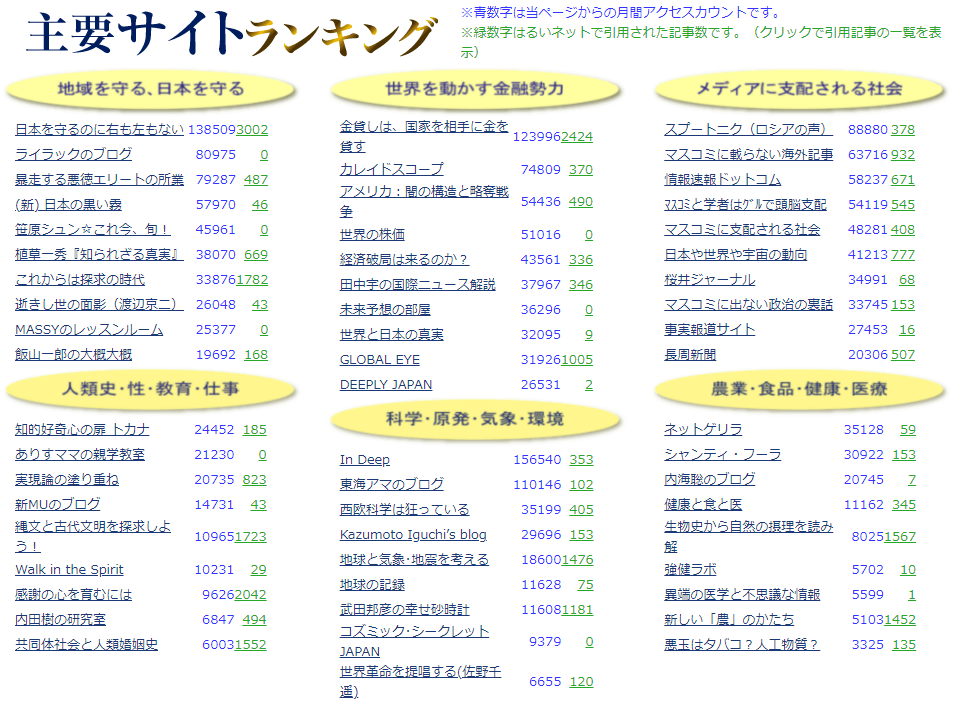Viewport: 957px width, 707px height.
Task: Open マスコミに出ない政治の裏話 link
Action: (x=748, y=305)
